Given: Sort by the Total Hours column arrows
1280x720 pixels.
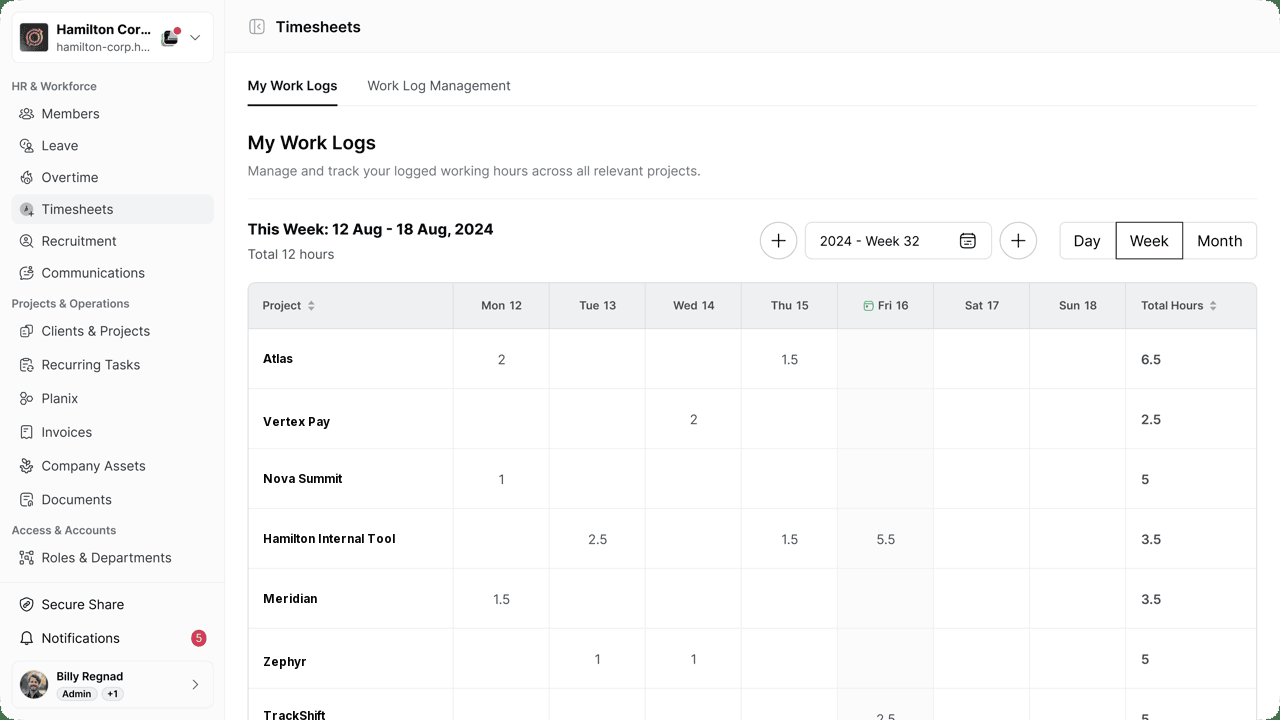Looking at the screenshot, I should pyautogui.click(x=1213, y=306).
